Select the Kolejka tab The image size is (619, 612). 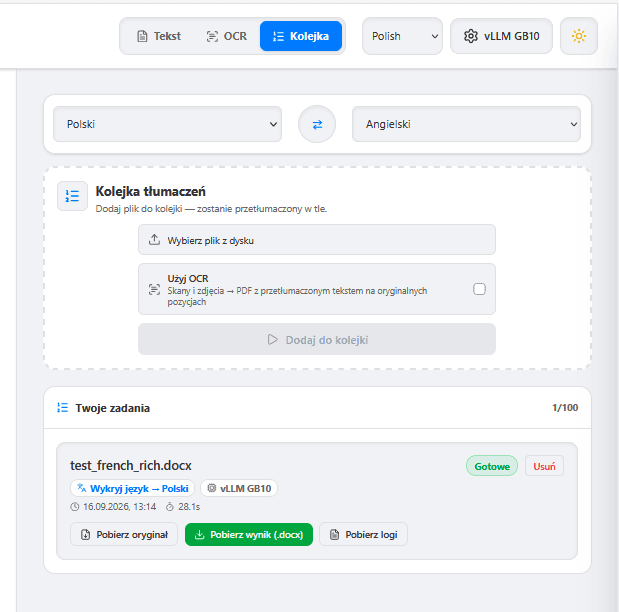[301, 36]
